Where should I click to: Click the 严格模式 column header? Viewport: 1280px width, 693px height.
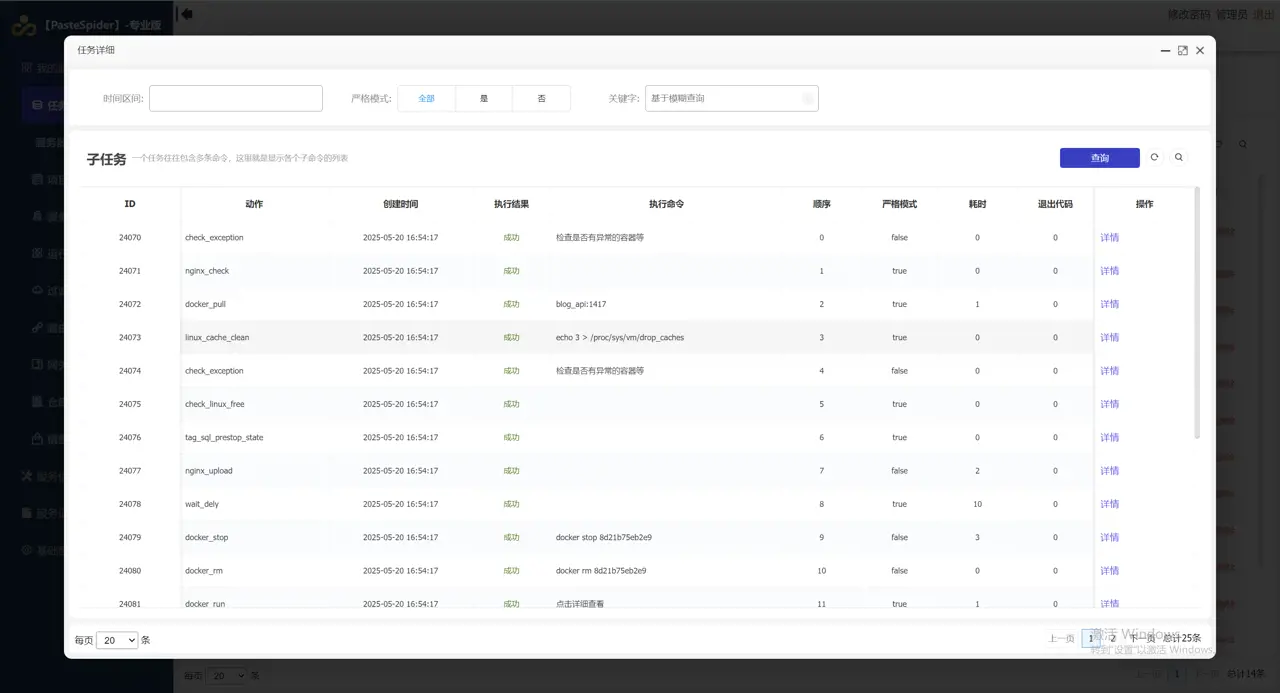(899, 204)
